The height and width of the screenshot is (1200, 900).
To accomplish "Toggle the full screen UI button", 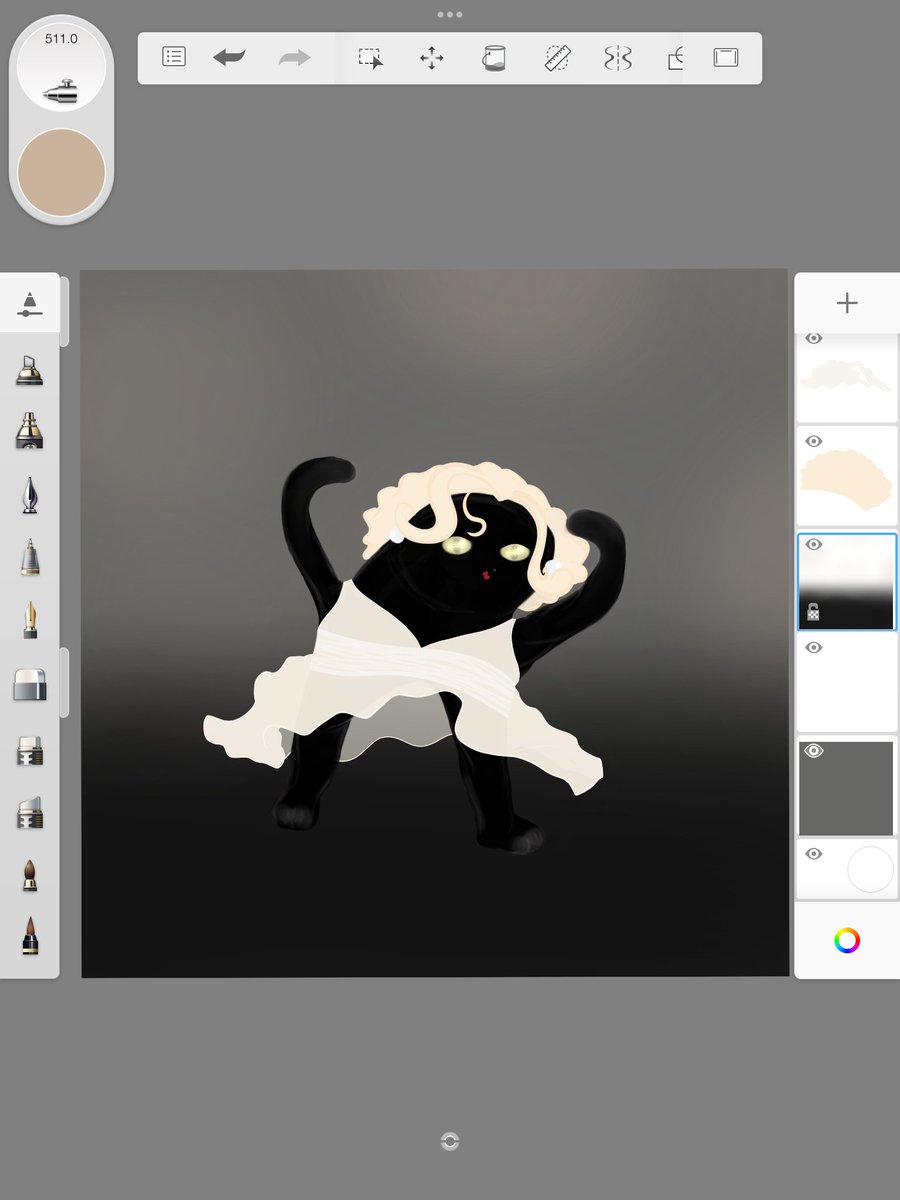I will click(x=725, y=58).
